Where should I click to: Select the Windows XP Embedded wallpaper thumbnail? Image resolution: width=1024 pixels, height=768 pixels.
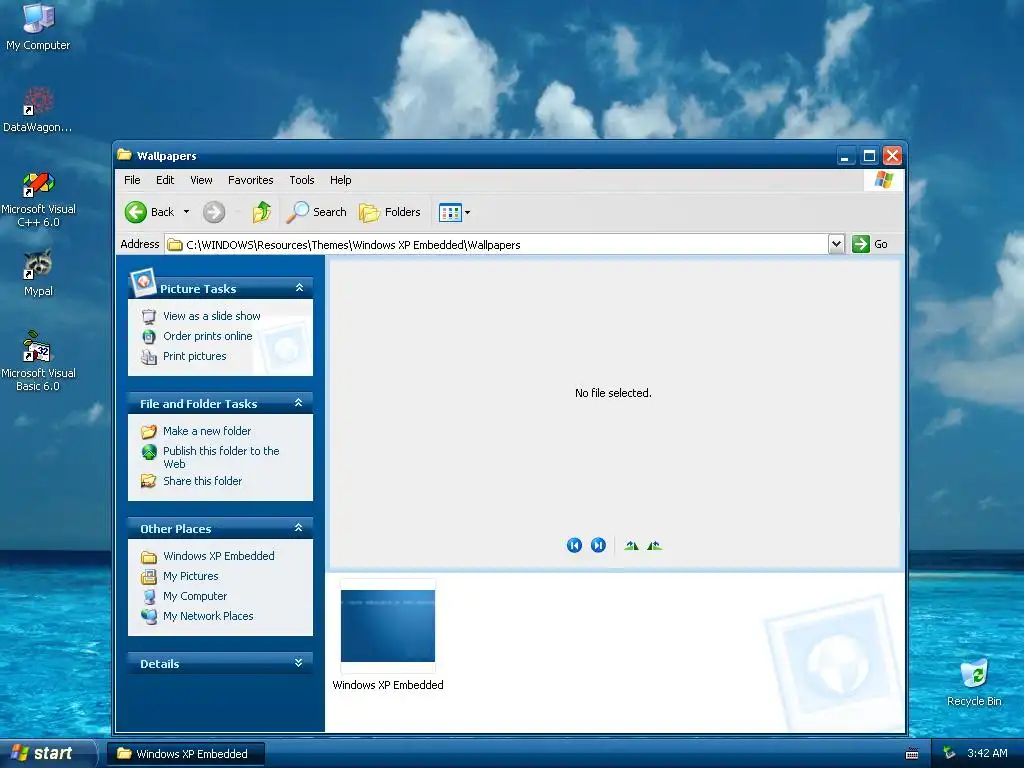[x=388, y=626]
